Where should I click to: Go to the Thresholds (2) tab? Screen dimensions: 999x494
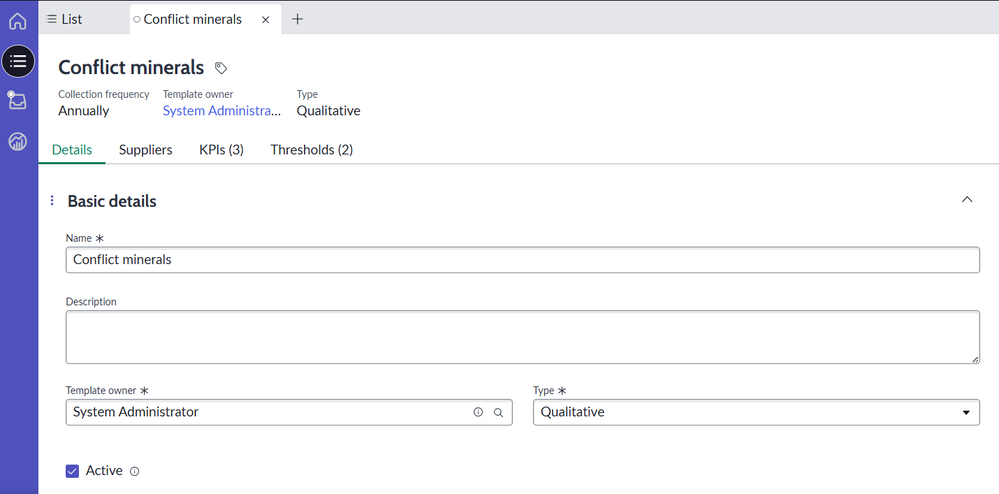click(x=311, y=150)
